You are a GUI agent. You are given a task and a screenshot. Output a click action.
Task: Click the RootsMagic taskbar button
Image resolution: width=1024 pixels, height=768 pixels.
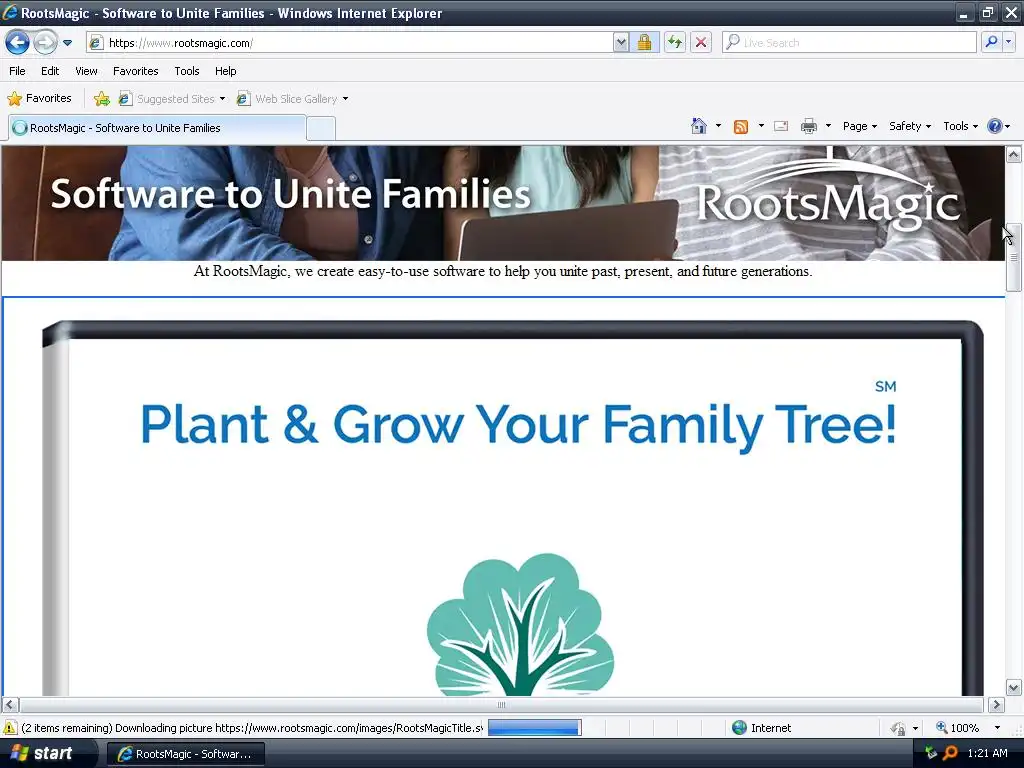(x=185, y=754)
